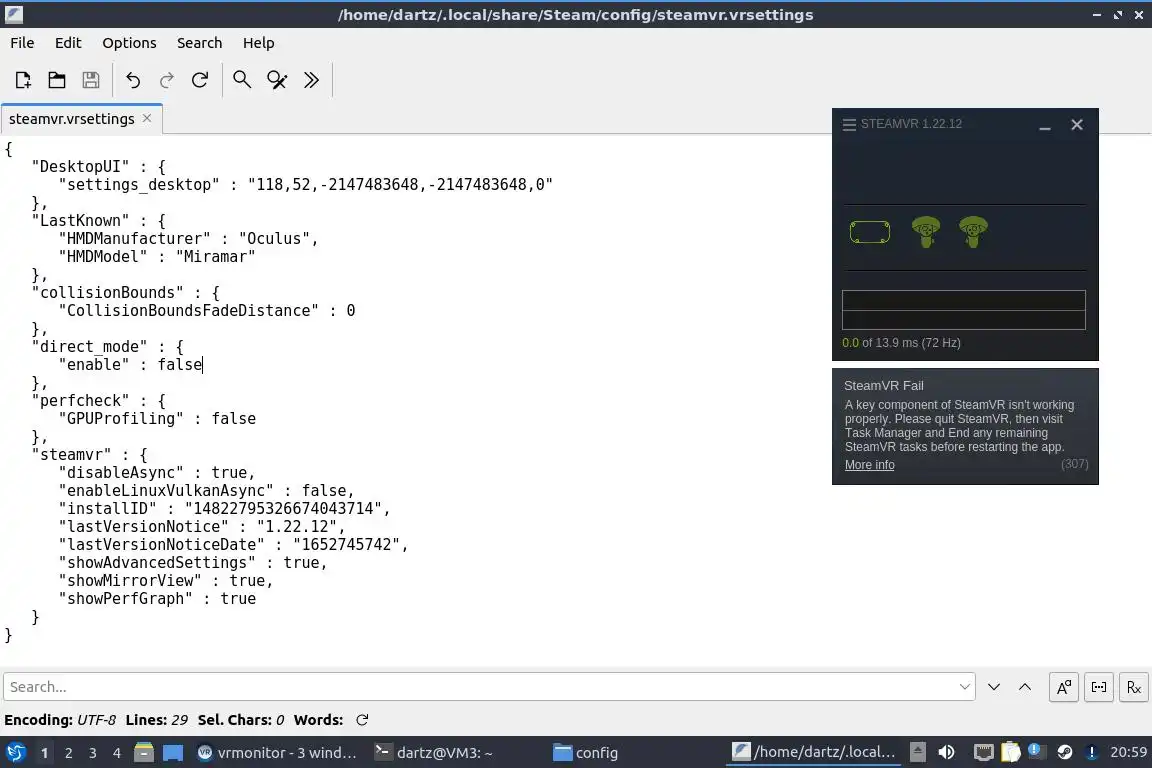
Task: Open the system start menu icon
Action: [x=16, y=752]
